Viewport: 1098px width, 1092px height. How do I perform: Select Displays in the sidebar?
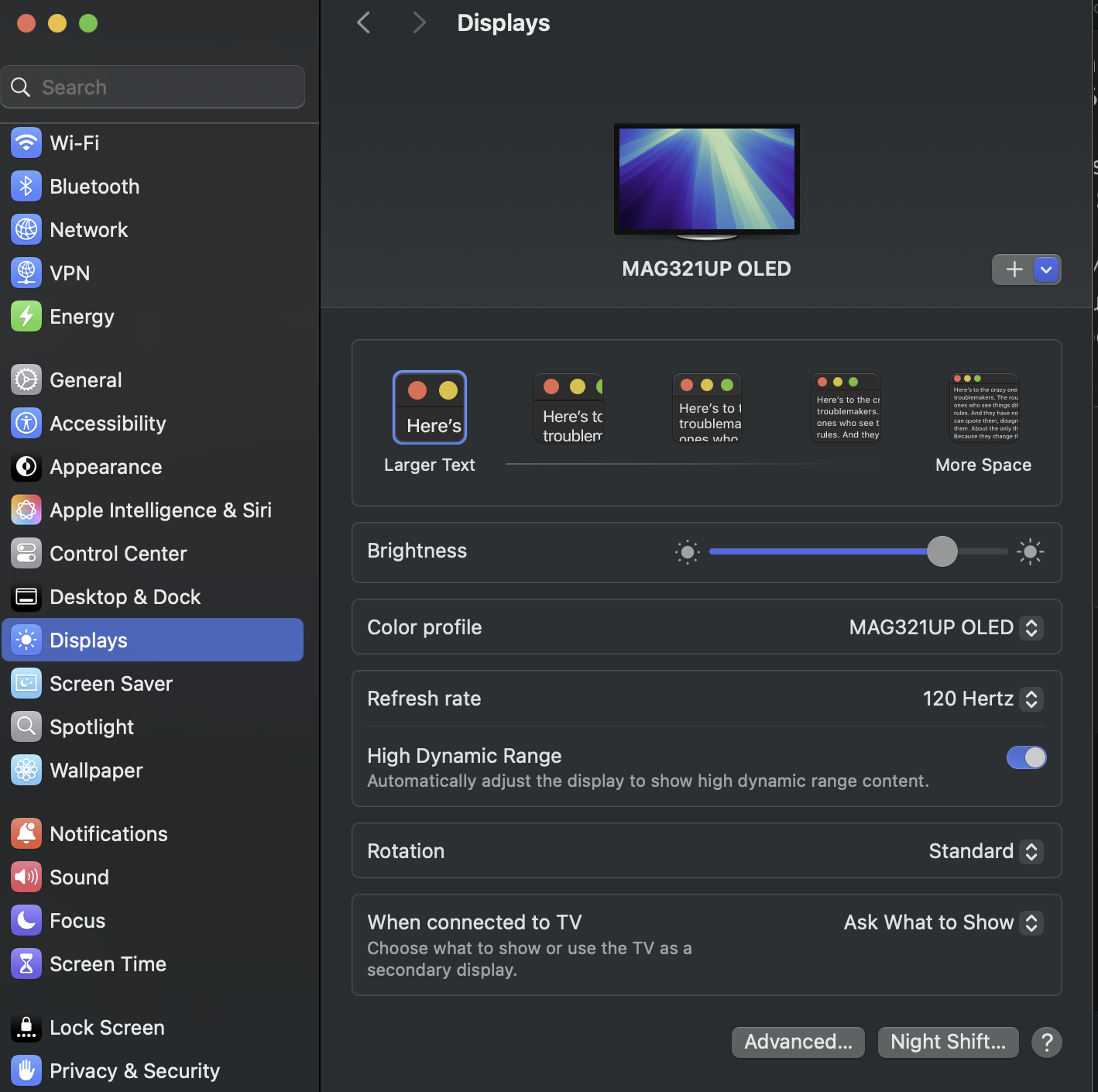pyautogui.click(x=153, y=640)
